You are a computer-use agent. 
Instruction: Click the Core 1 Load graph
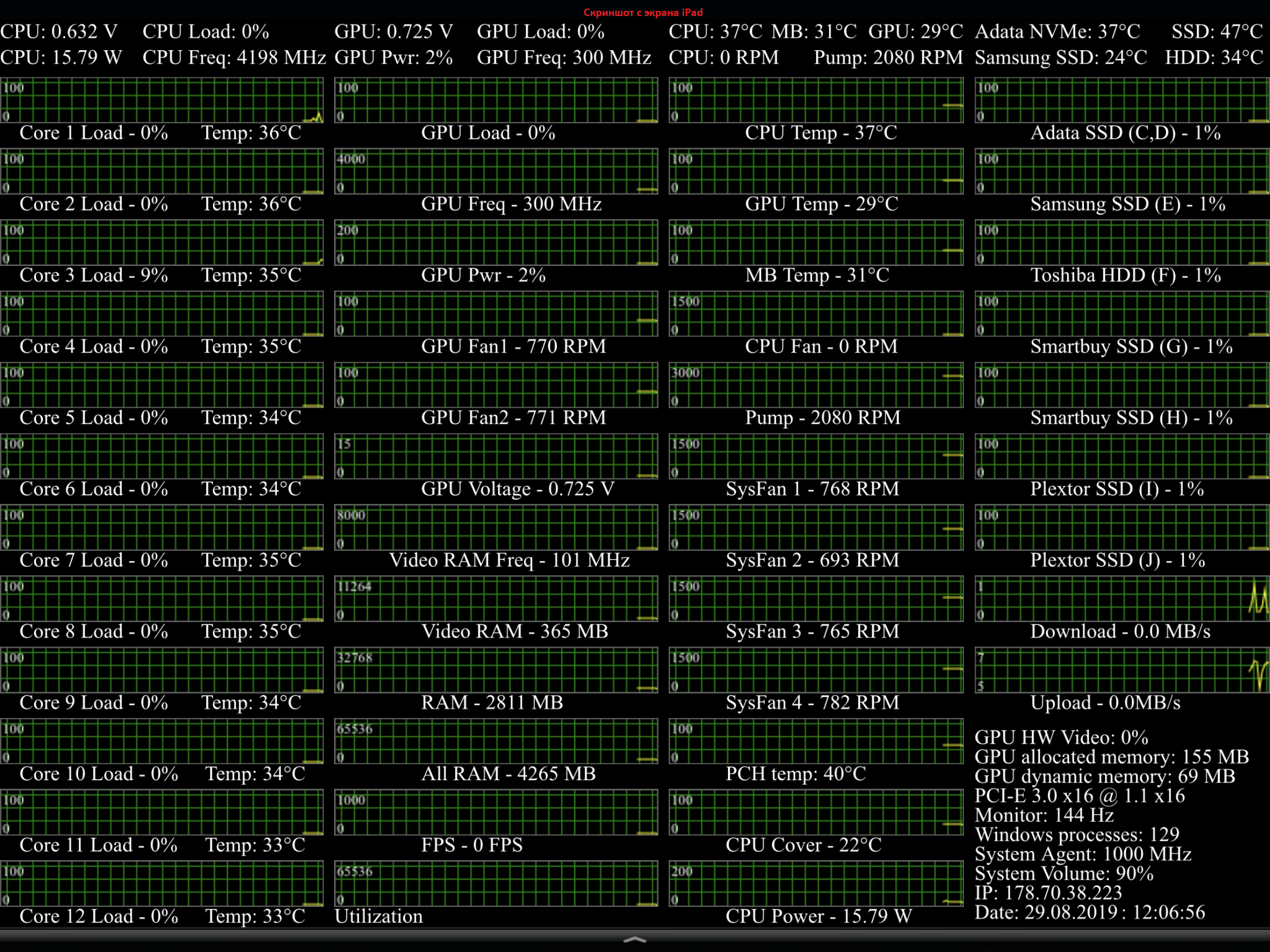point(162,101)
